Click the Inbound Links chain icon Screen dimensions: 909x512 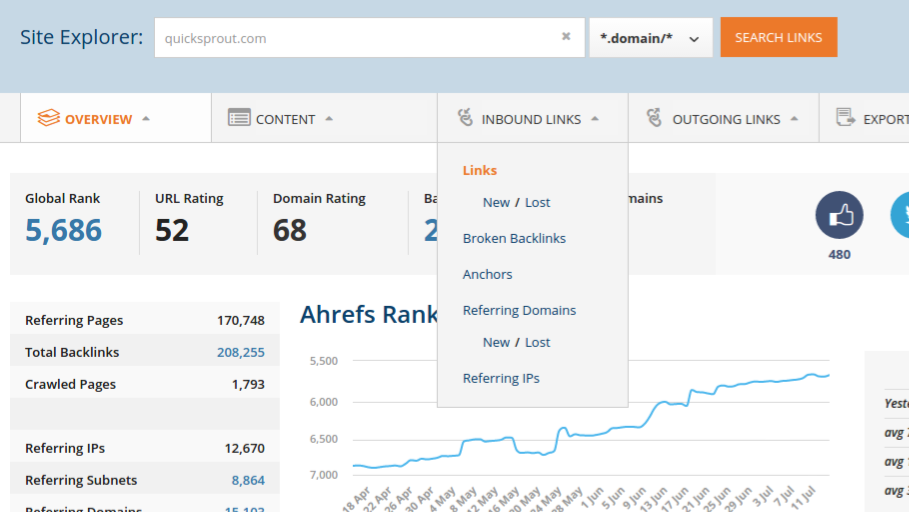[x=465, y=118]
